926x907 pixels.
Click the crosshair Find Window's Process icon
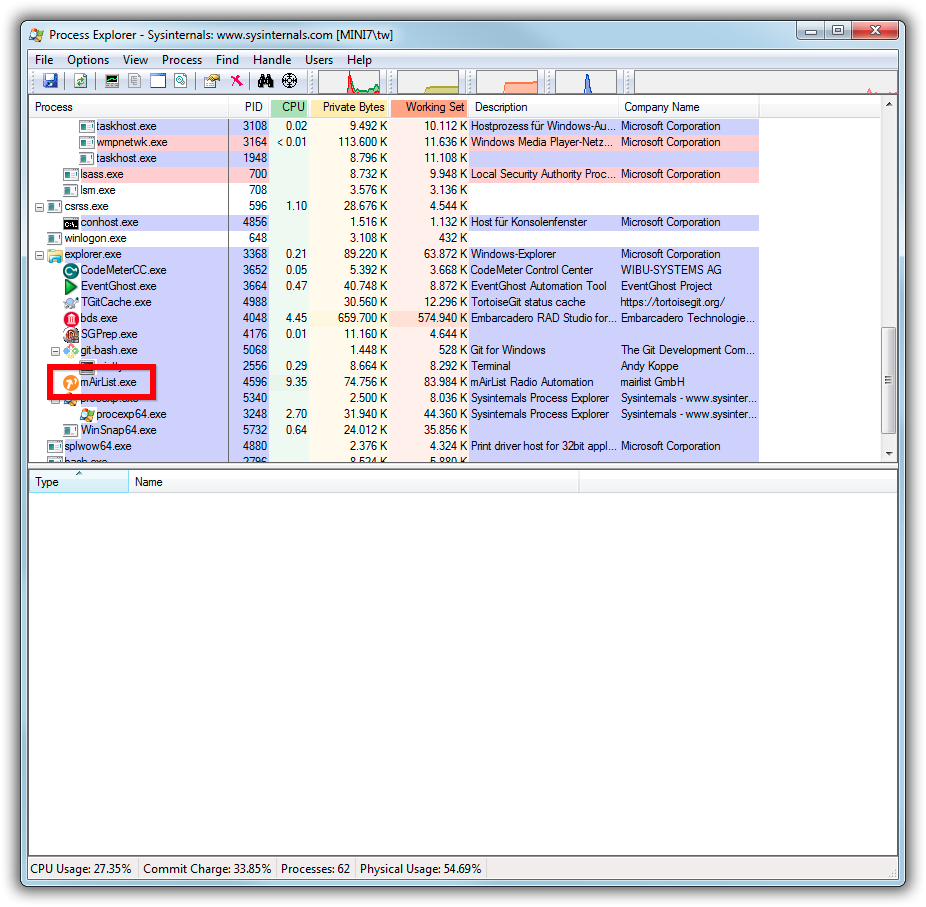[290, 81]
